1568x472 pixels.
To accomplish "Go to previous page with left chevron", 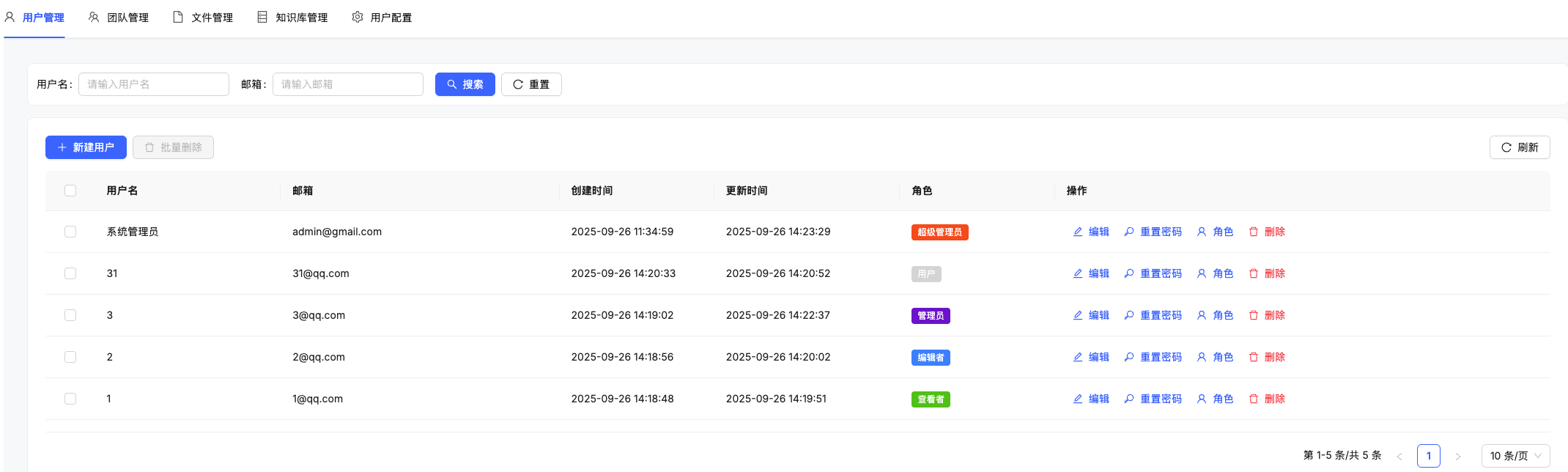I will pyautogui.click(x=1399, y=456).
